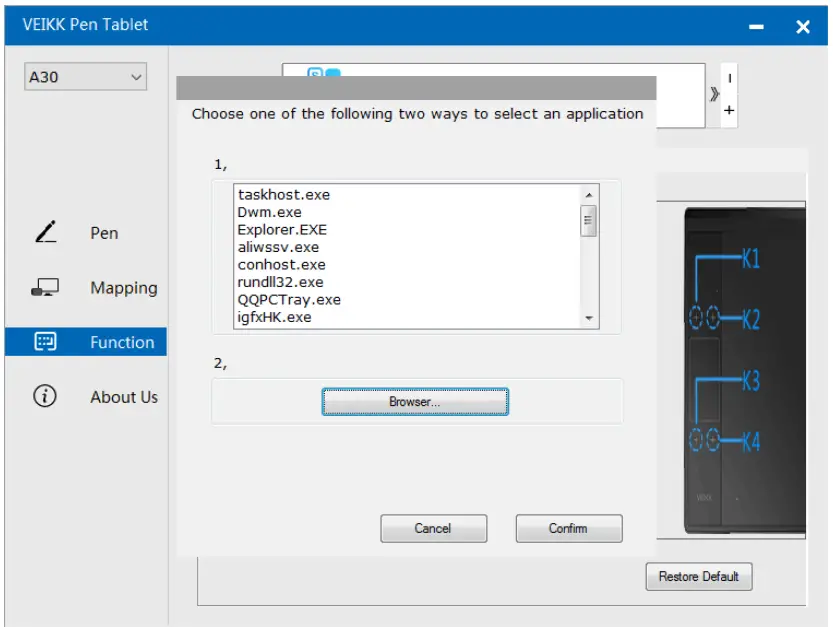Minimize the VEIKK Pen Tablet window
The width and height of the screenshot is (833, 627).
pyautogui.click(x=756, y=27)
